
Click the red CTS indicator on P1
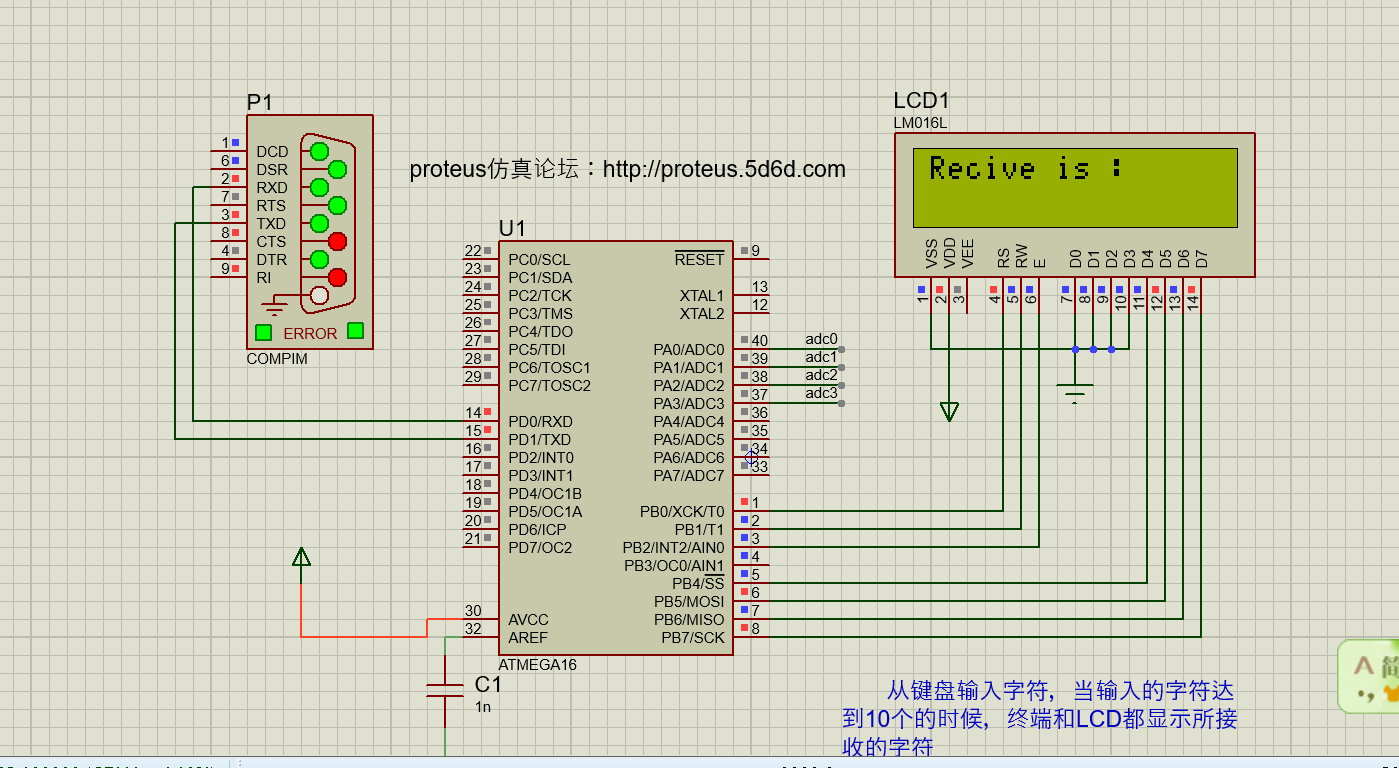[338, 241]
